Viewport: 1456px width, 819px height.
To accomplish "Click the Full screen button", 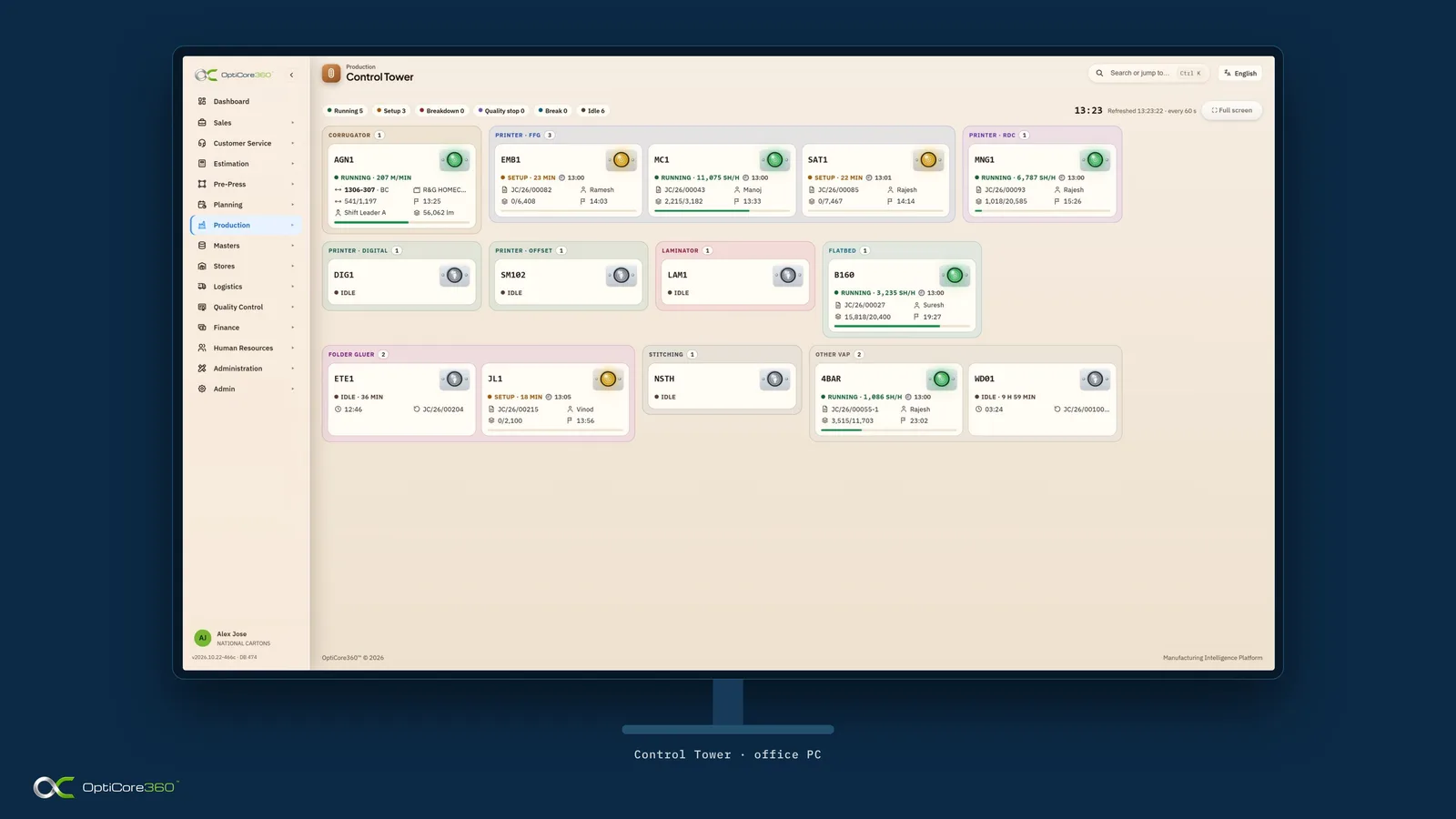I will [1232, 110].
